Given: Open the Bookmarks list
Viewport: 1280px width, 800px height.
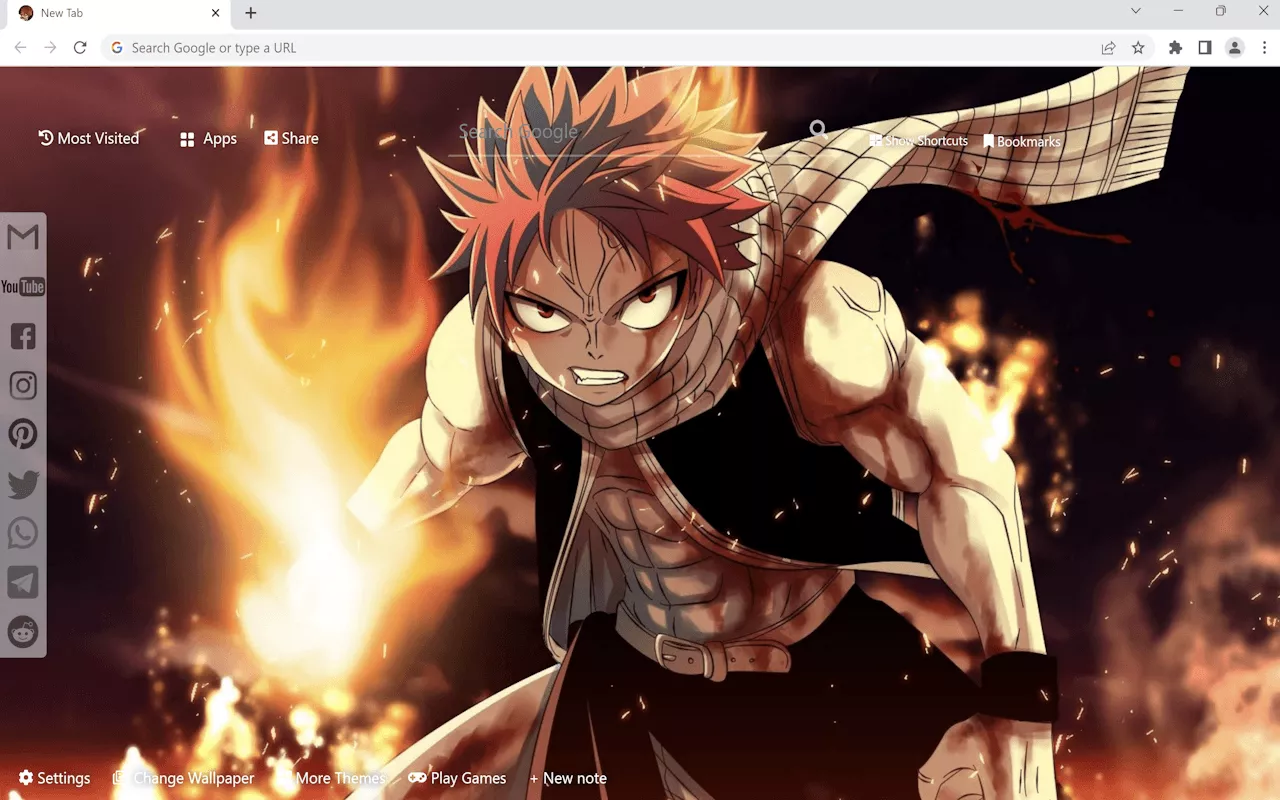Looking at the screenshot, I should click(1022, 142).
